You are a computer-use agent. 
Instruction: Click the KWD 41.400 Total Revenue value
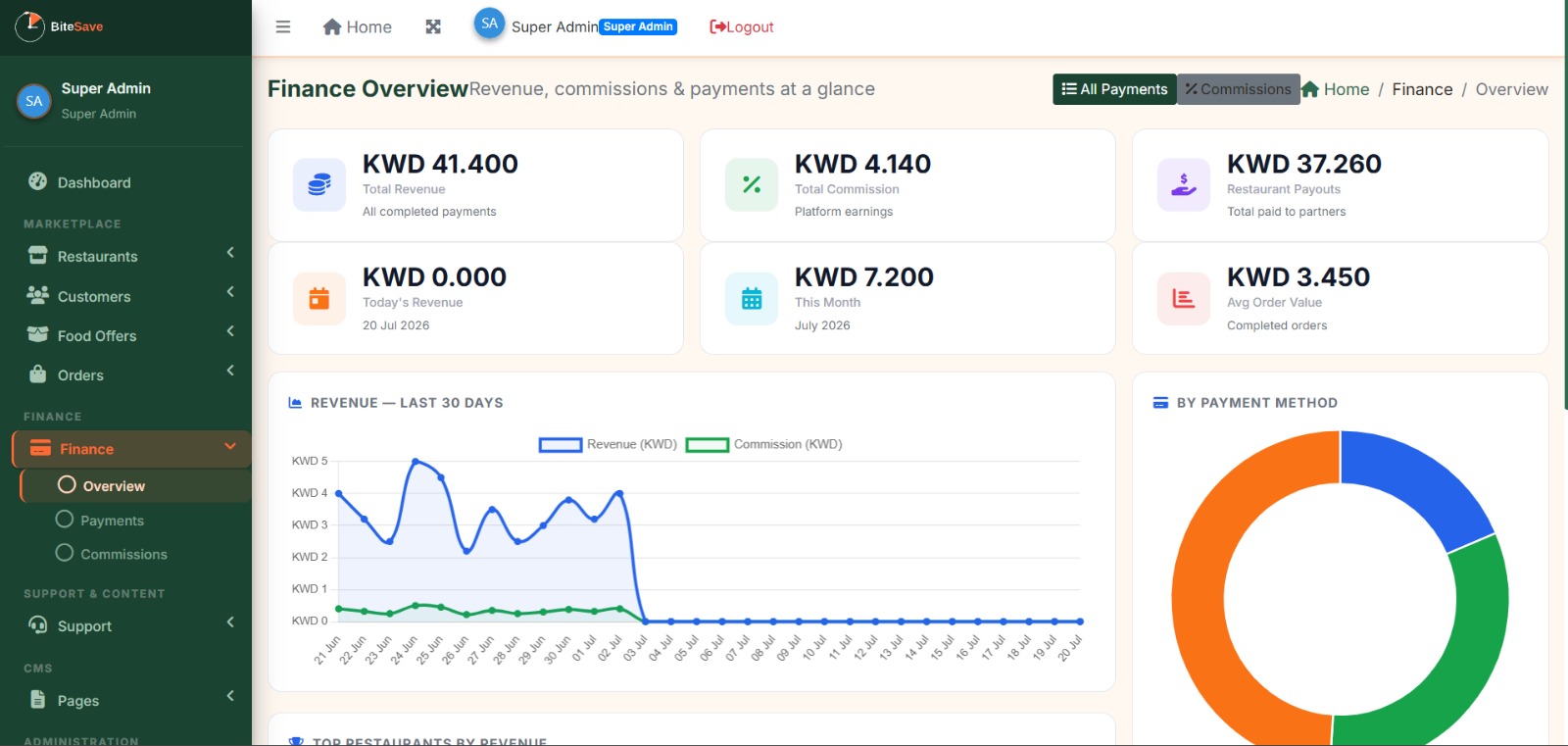[440, 164]
